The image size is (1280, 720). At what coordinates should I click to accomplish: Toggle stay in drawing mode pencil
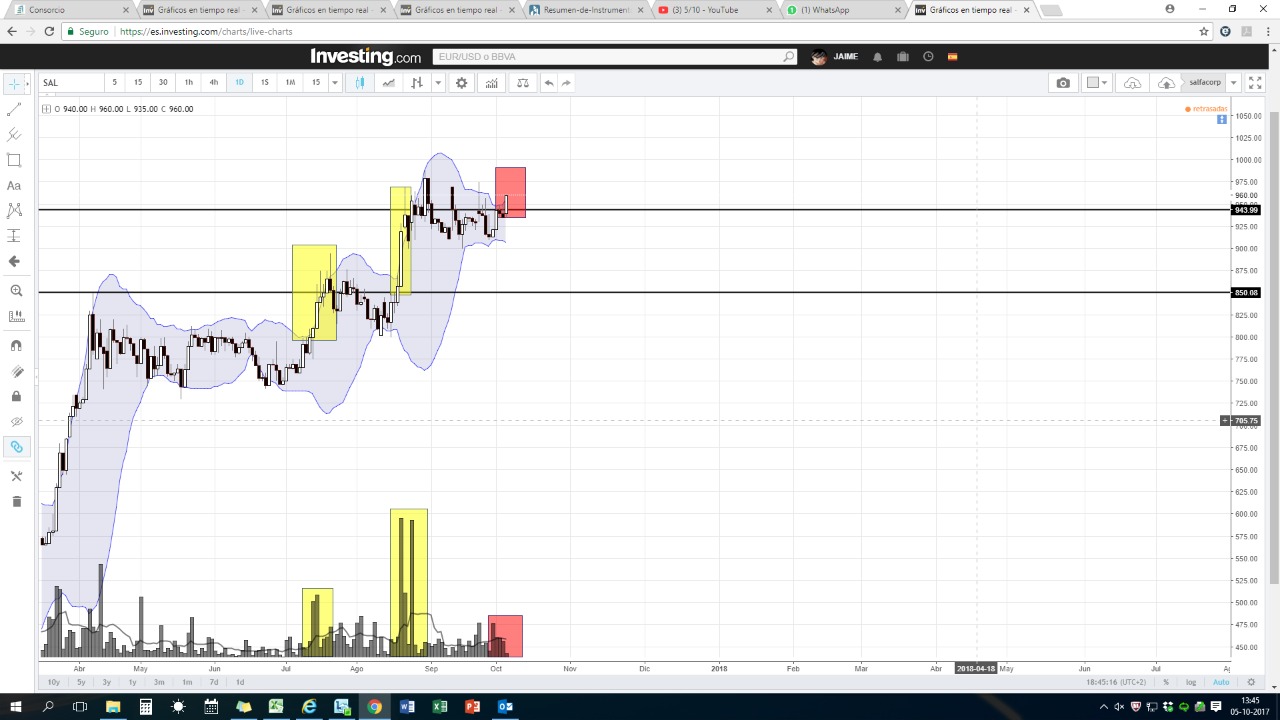[15, 371]
